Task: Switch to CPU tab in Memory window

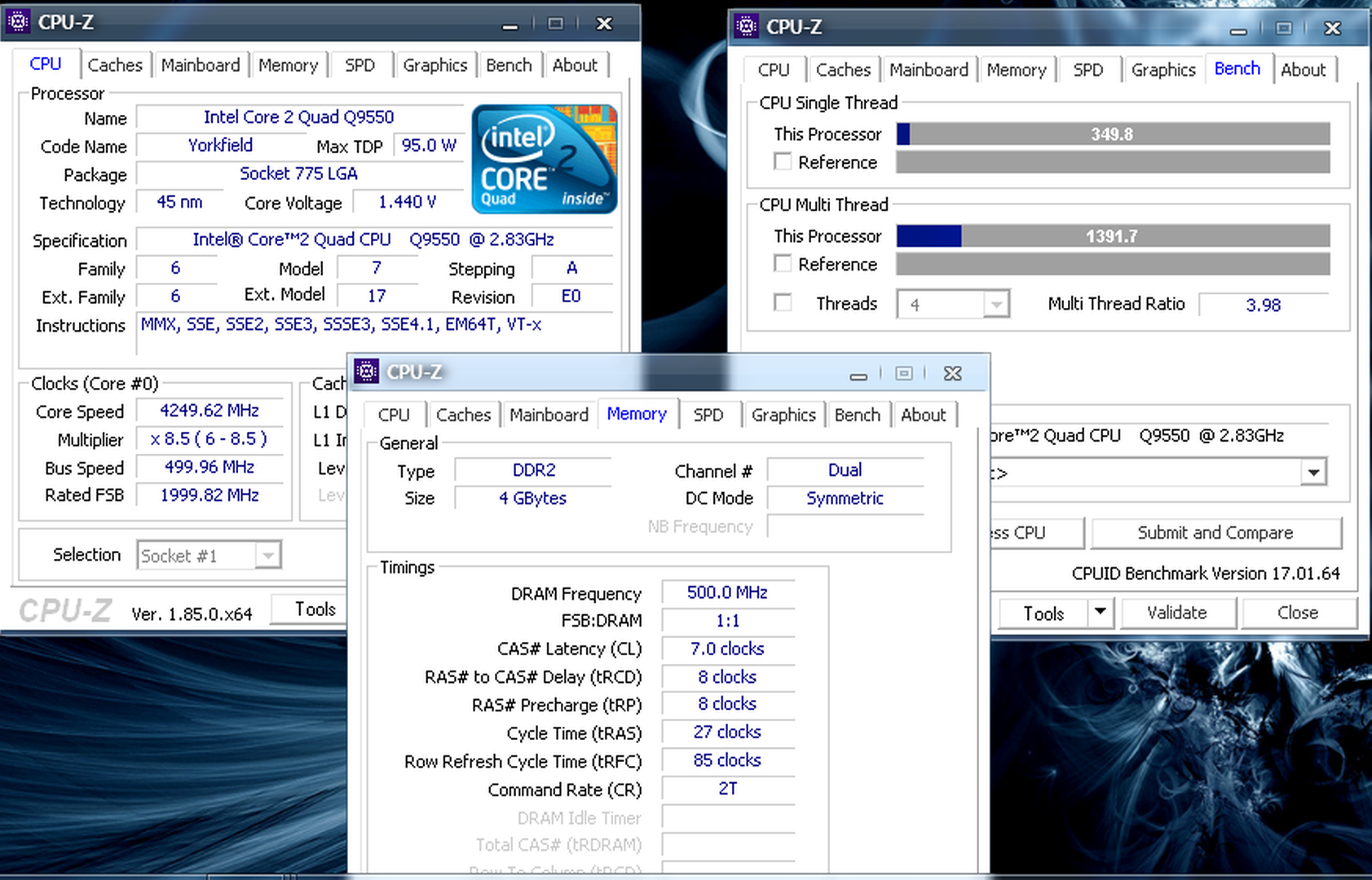Action: pos(394,415)
